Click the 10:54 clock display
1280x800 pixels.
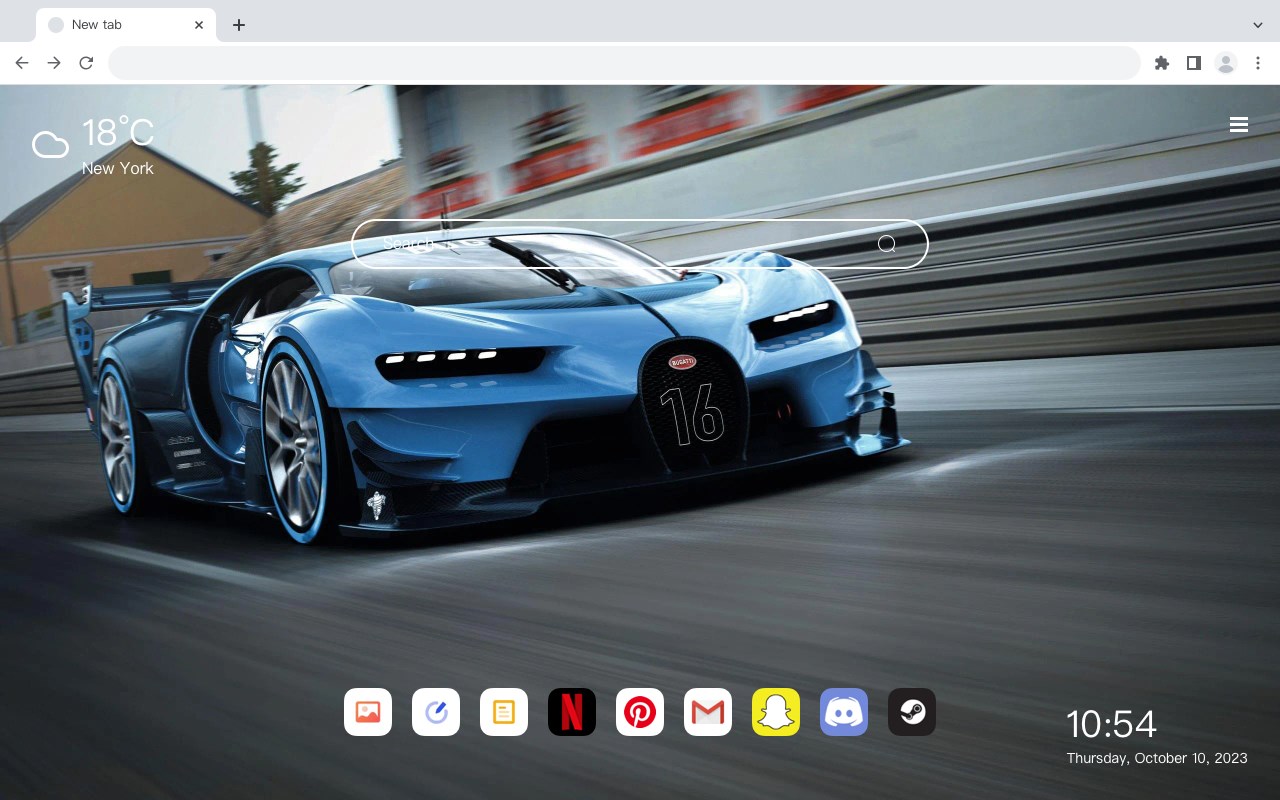[x=1111, y=724]
